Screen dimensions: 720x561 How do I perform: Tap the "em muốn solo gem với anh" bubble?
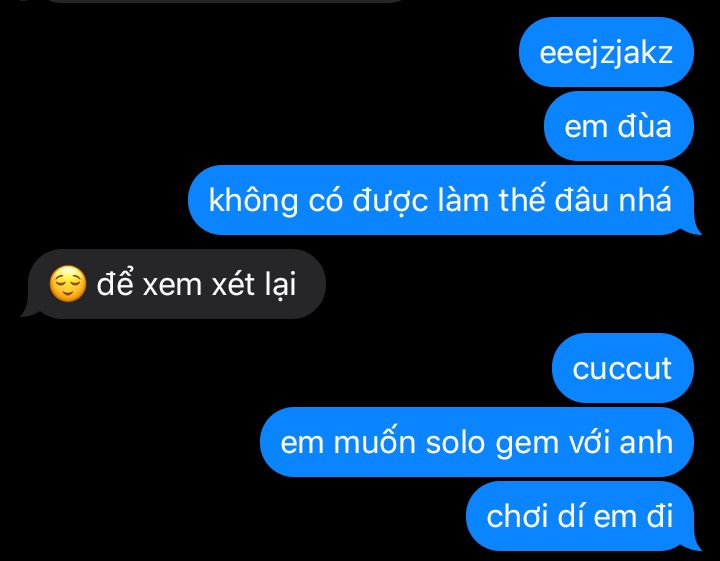tap(477, 442)
